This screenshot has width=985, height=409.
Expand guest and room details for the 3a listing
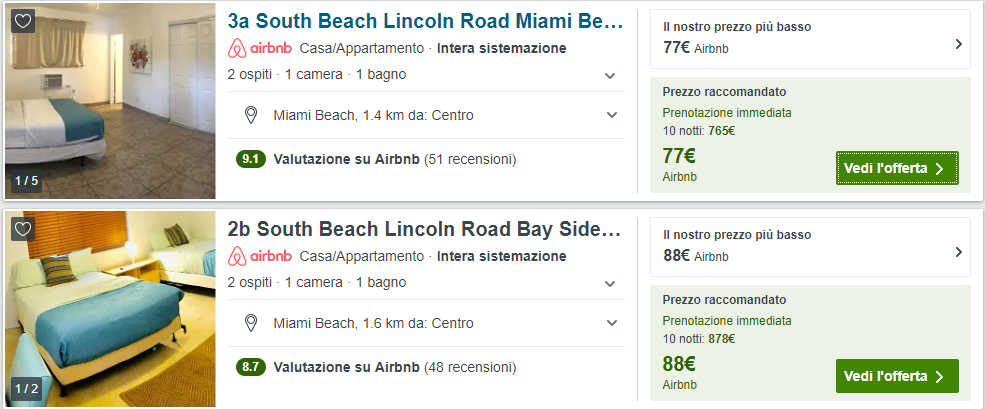coord(610,75)
